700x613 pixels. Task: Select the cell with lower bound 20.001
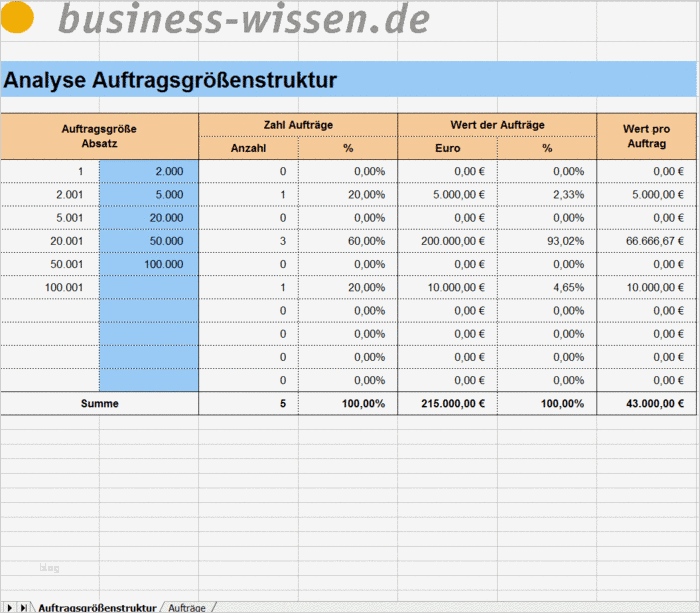point(50,241)
